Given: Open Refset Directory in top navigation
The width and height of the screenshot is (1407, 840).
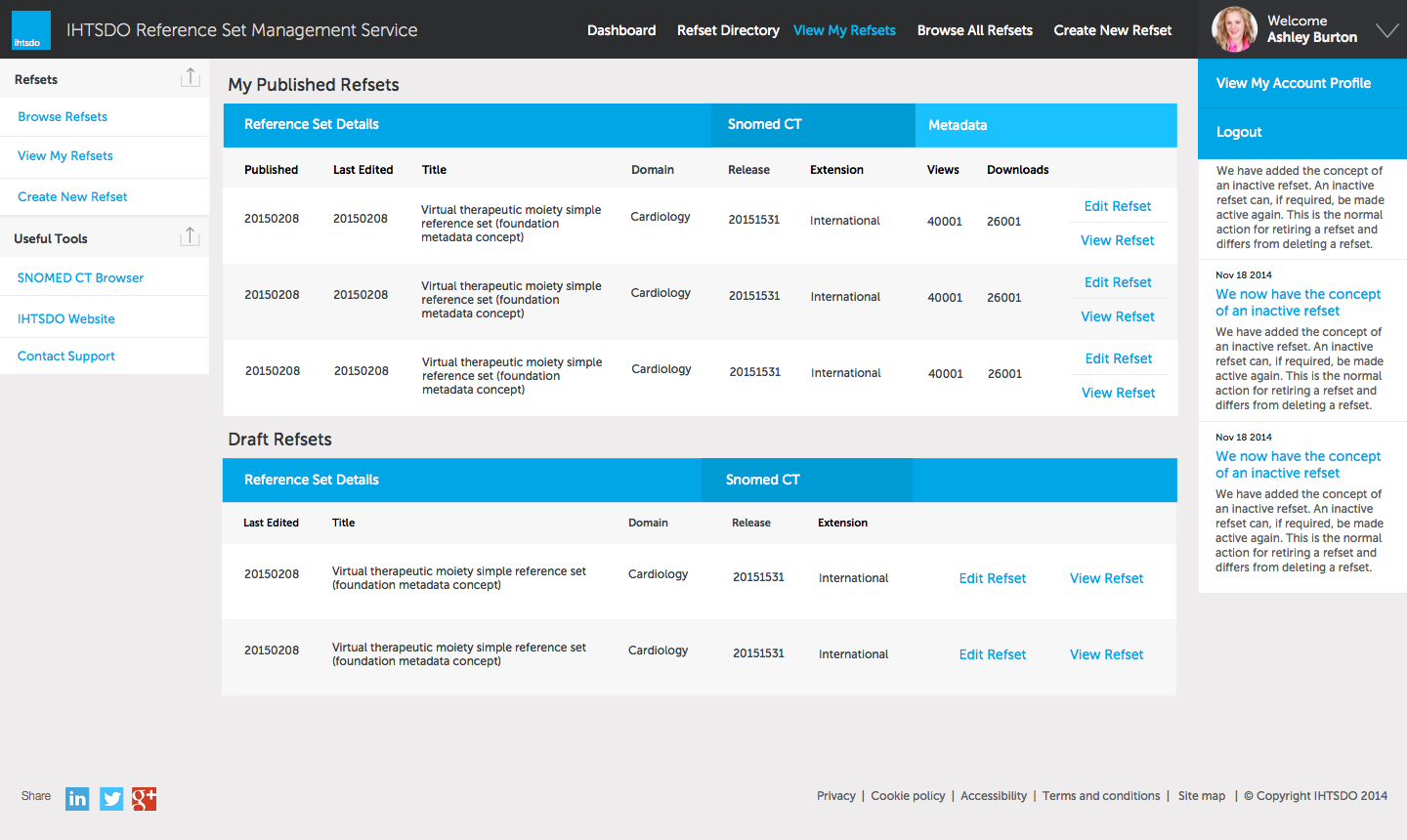Looking at the screenshot, I should coord(728,30).
